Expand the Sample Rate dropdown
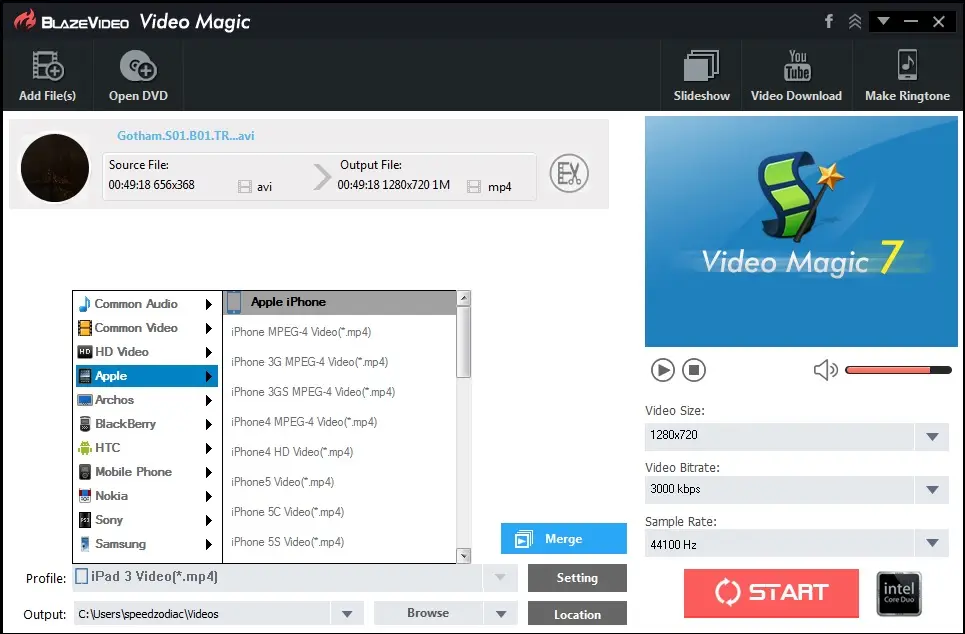The height and width of the screenshot is (634, 965). pos(932,544)
